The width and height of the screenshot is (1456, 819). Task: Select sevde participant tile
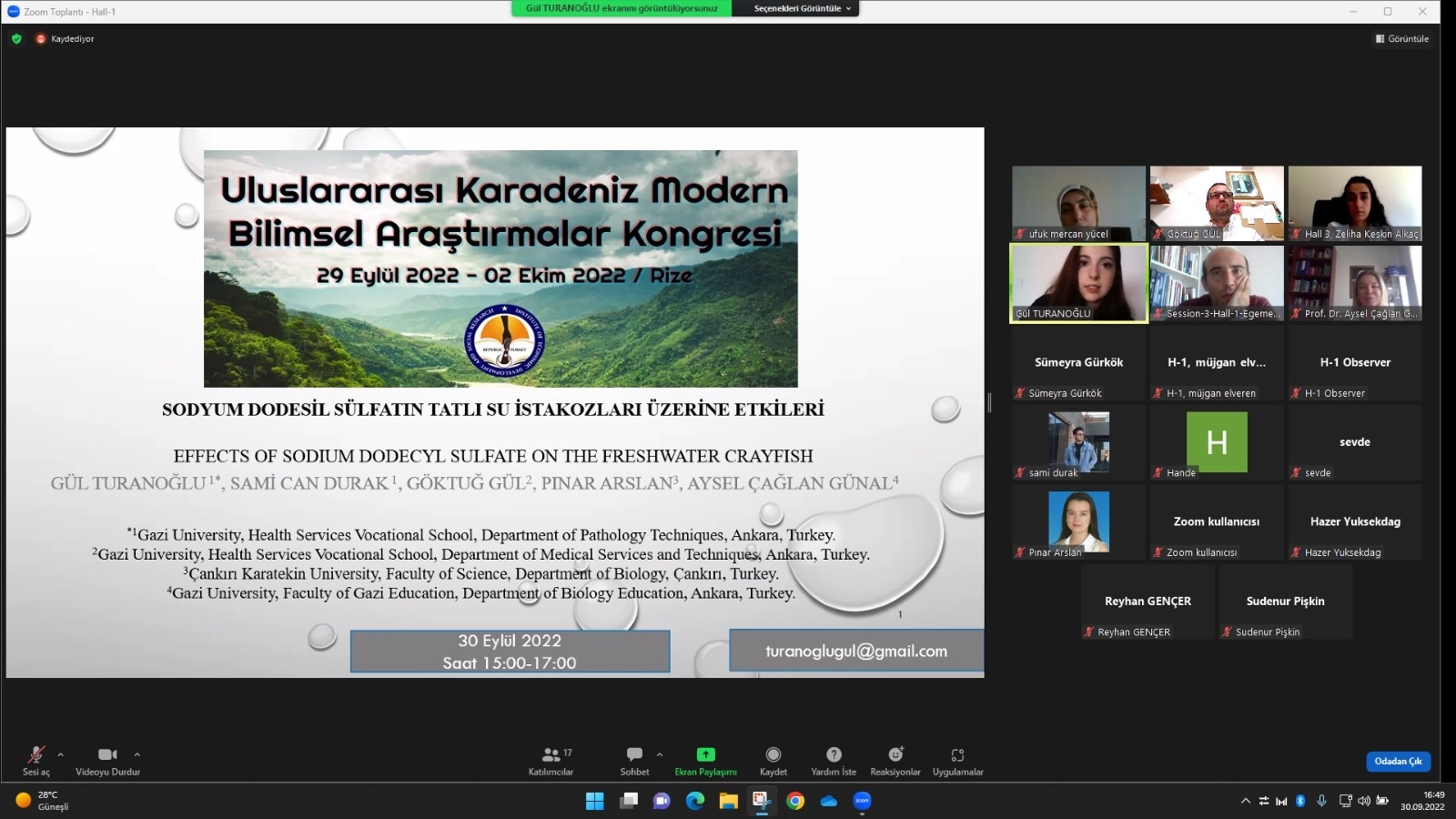coord(1355,442)
